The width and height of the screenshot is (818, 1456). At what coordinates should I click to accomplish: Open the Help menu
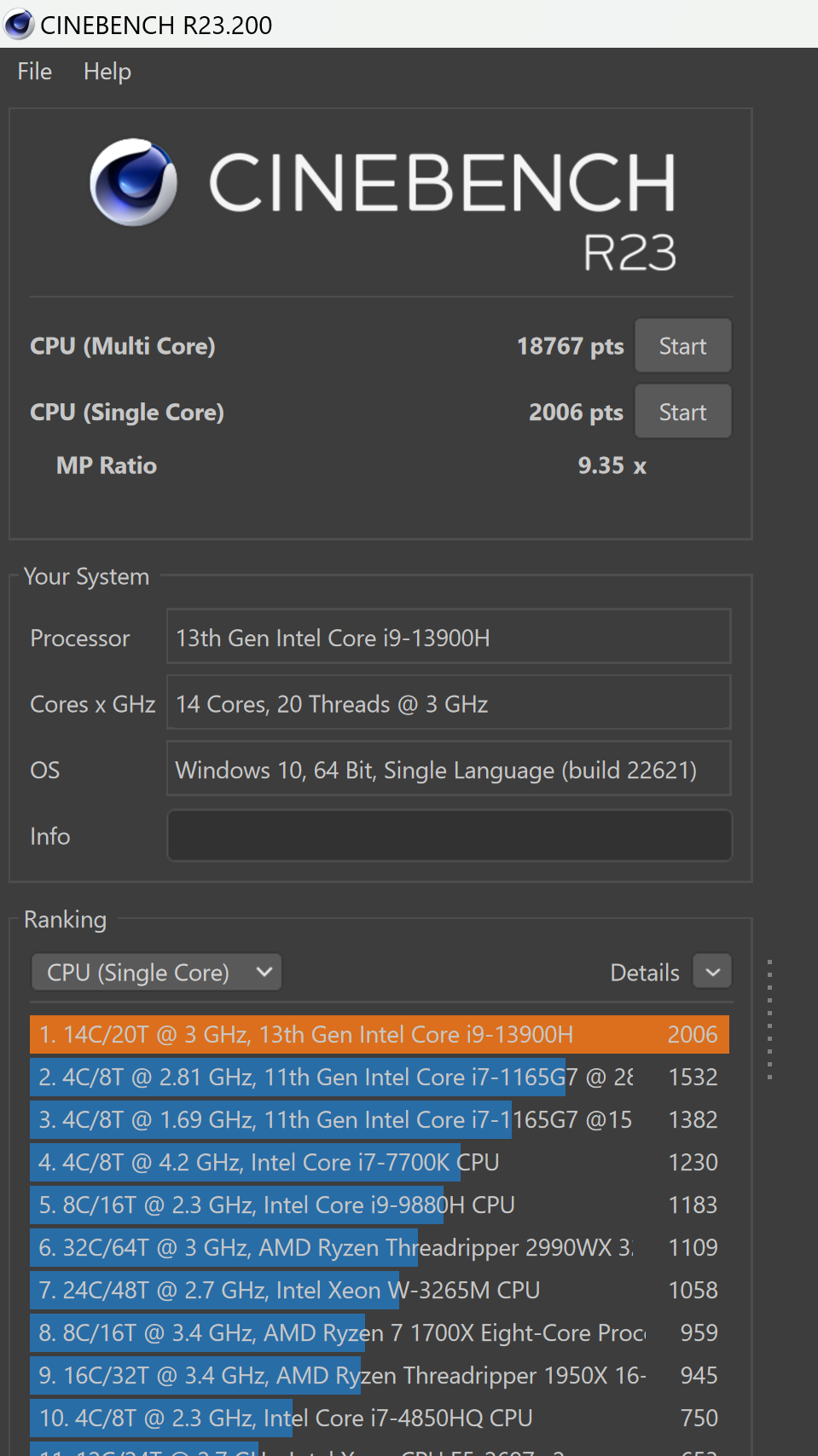coord(107,72)
